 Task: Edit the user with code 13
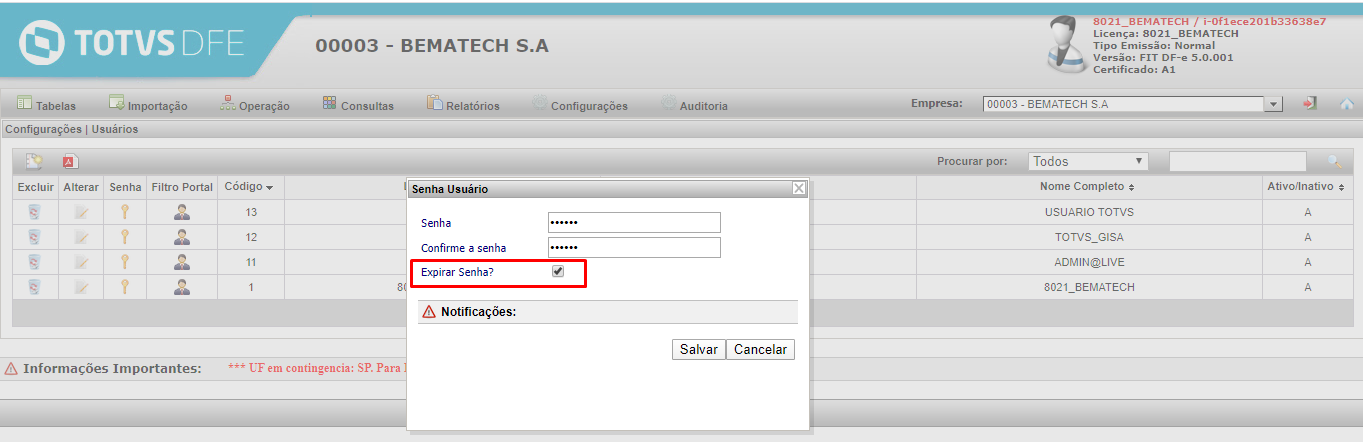[81, 212]
